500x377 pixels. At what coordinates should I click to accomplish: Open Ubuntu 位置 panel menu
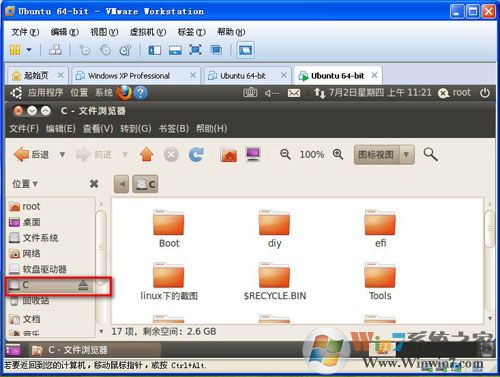[x=79, y=93]
